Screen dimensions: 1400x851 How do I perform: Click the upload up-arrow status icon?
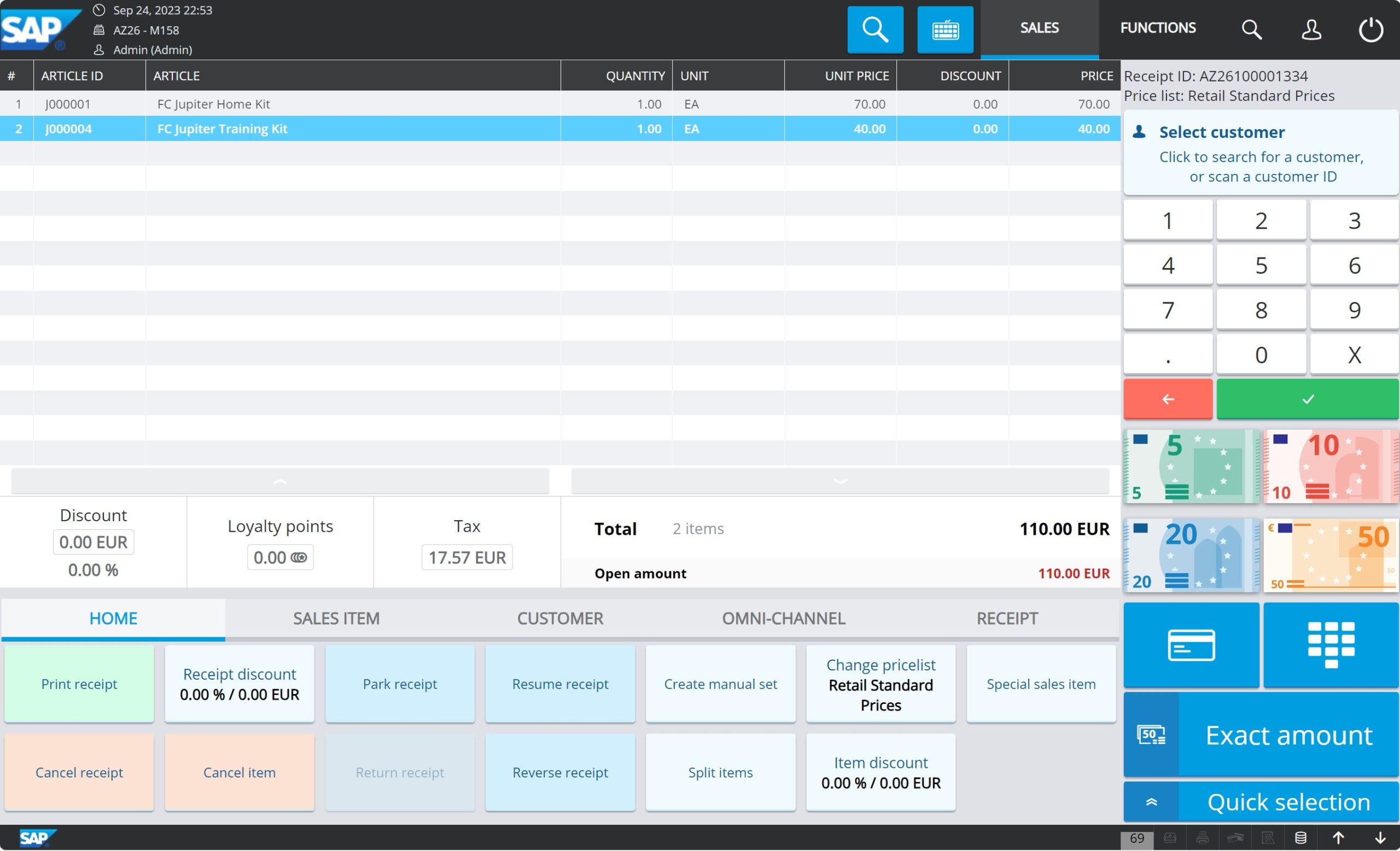click(x=1338, y=838)
